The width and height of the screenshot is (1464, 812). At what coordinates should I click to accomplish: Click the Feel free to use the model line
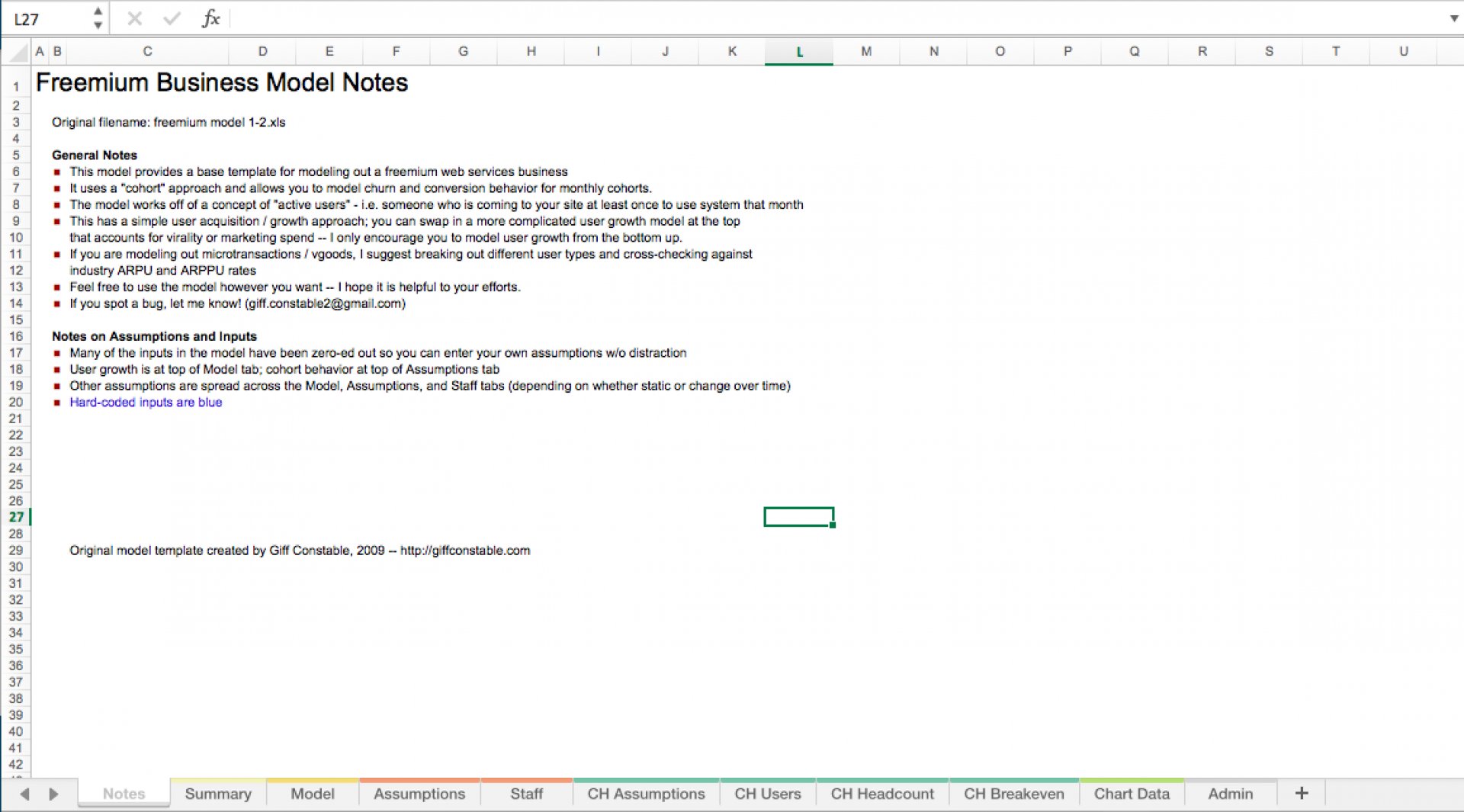295,287
